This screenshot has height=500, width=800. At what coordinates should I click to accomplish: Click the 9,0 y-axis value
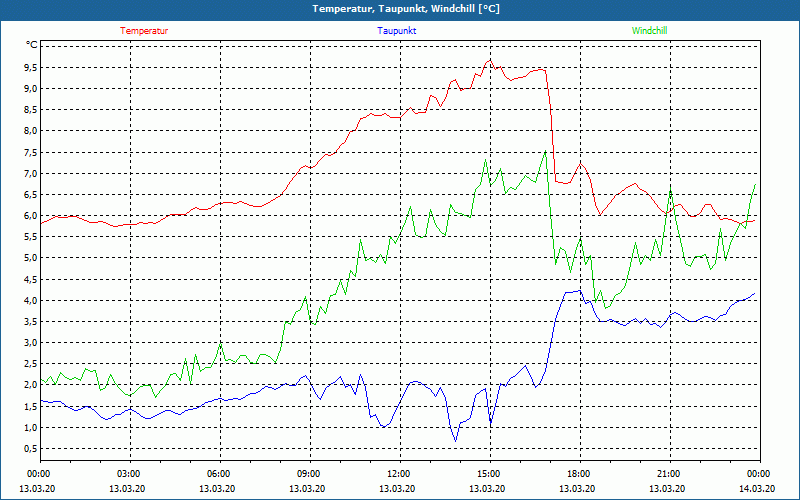31,89
